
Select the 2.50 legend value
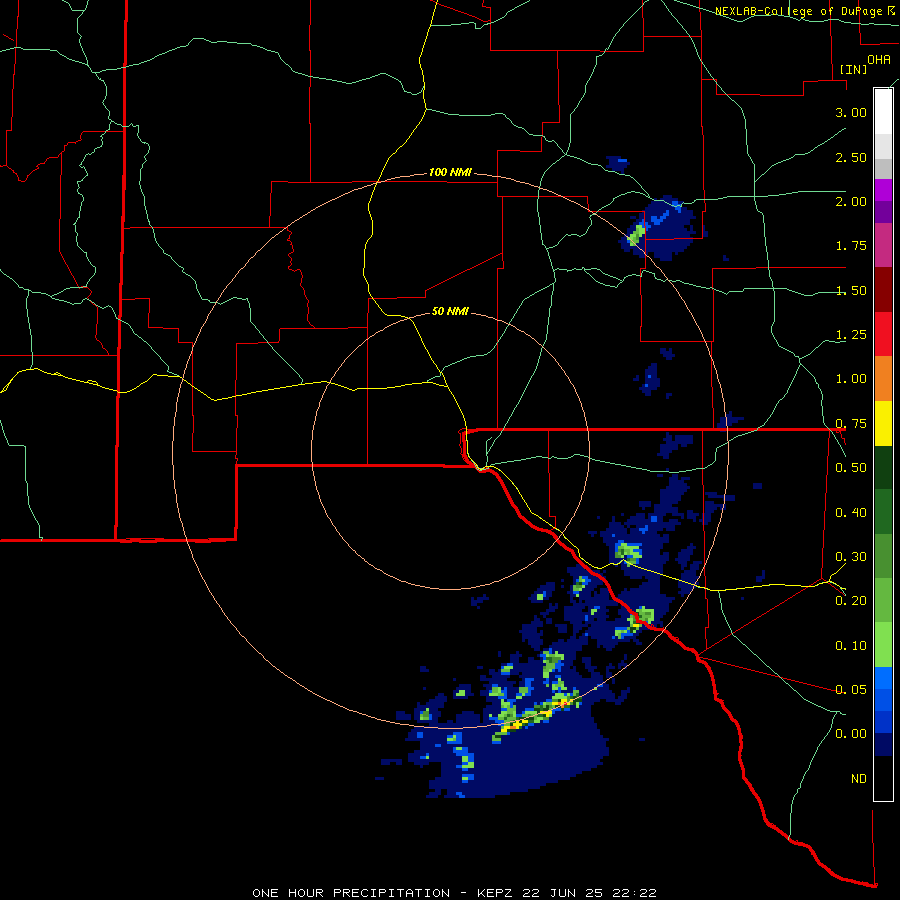point(851,157)
